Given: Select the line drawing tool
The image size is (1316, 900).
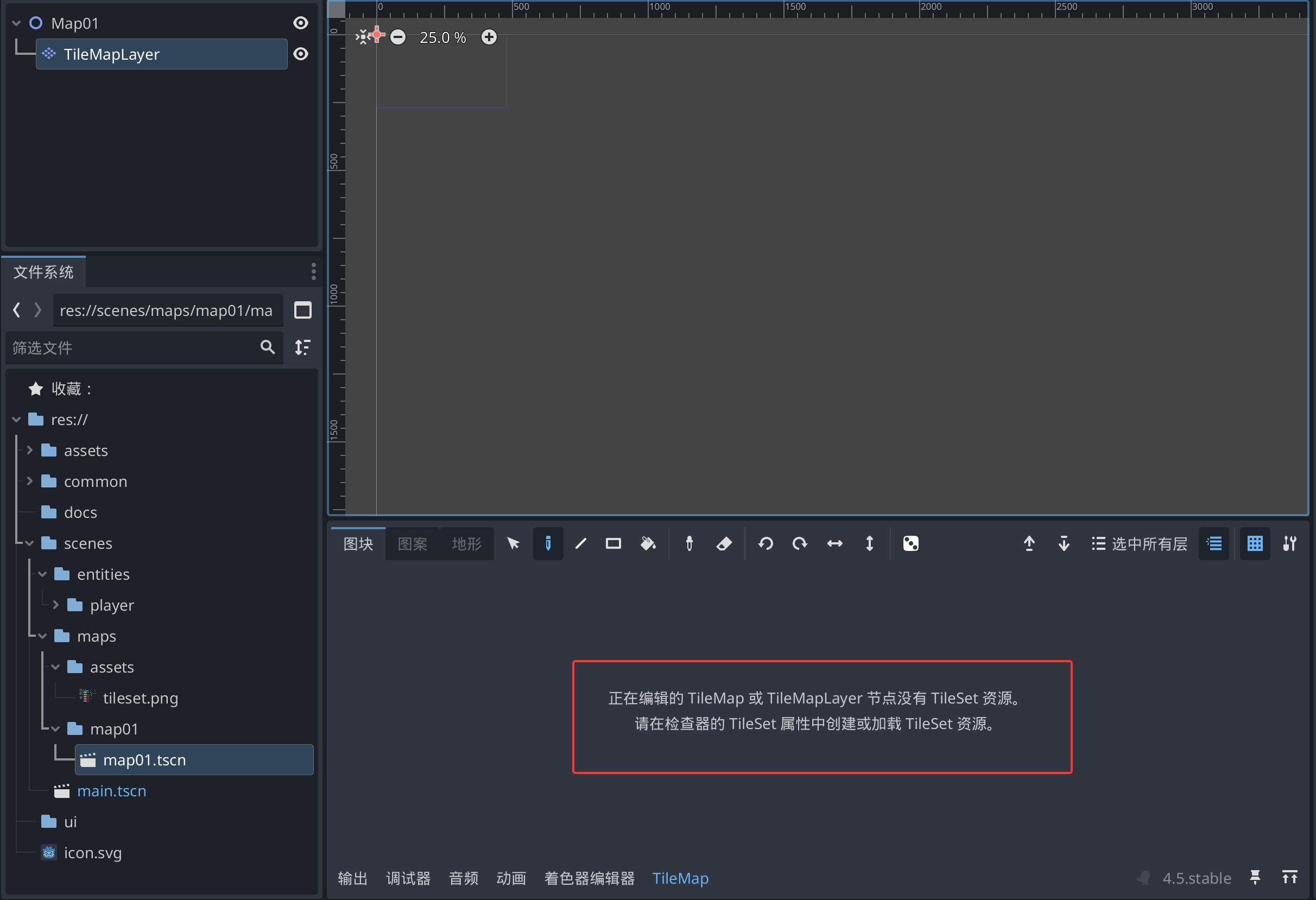Looking at the screenshot, I should click(580, 543).
